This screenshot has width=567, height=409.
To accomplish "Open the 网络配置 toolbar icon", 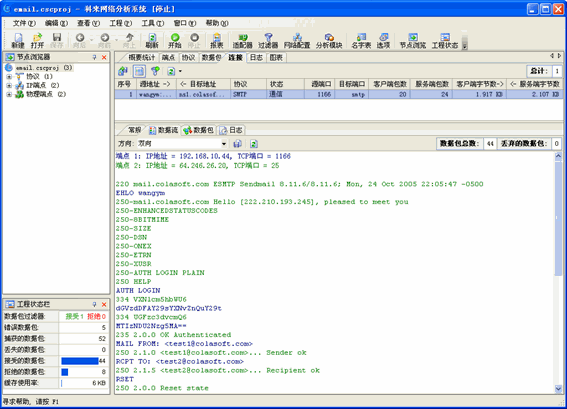I will coord(297,40).
